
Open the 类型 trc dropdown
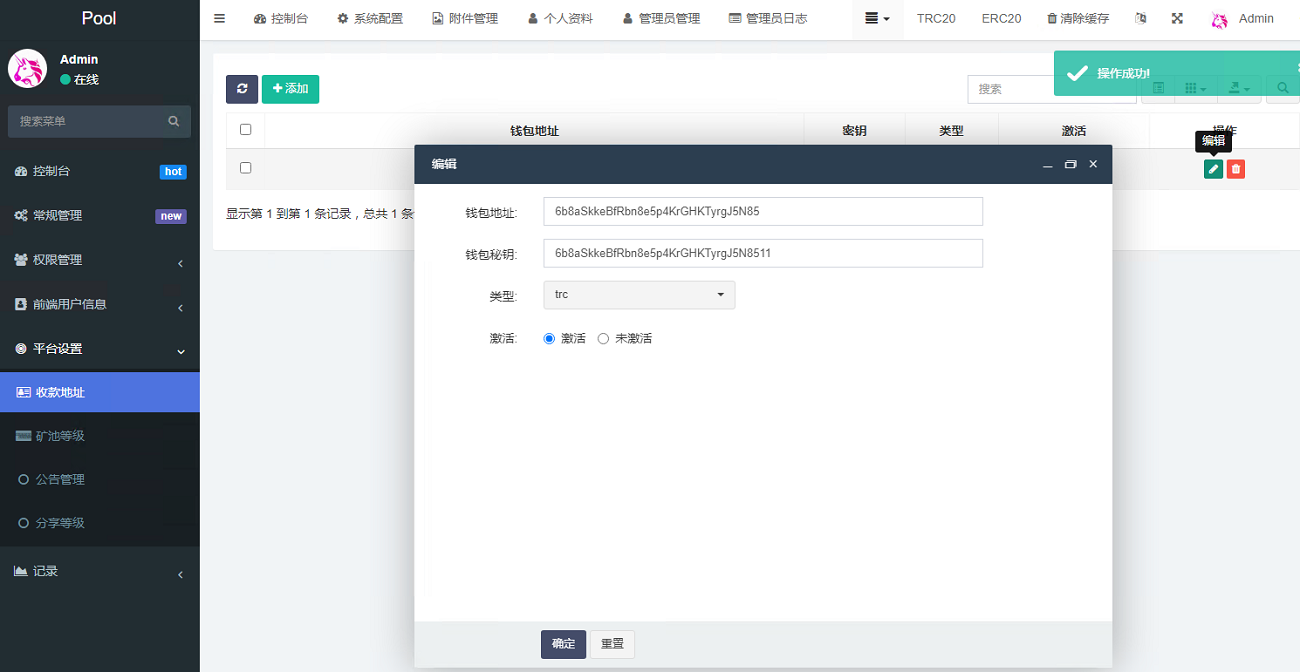639,295
